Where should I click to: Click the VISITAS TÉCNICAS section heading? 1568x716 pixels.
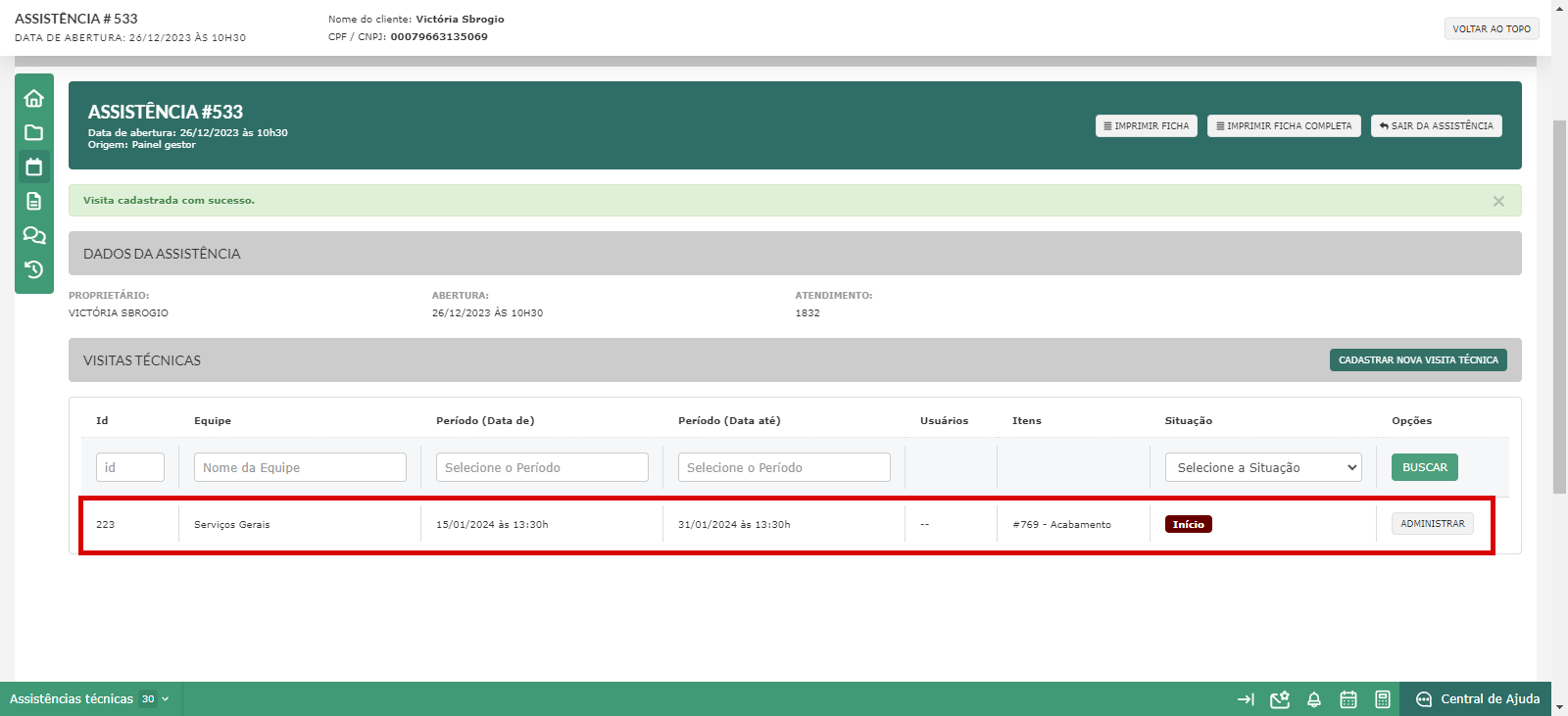point(142,360)
